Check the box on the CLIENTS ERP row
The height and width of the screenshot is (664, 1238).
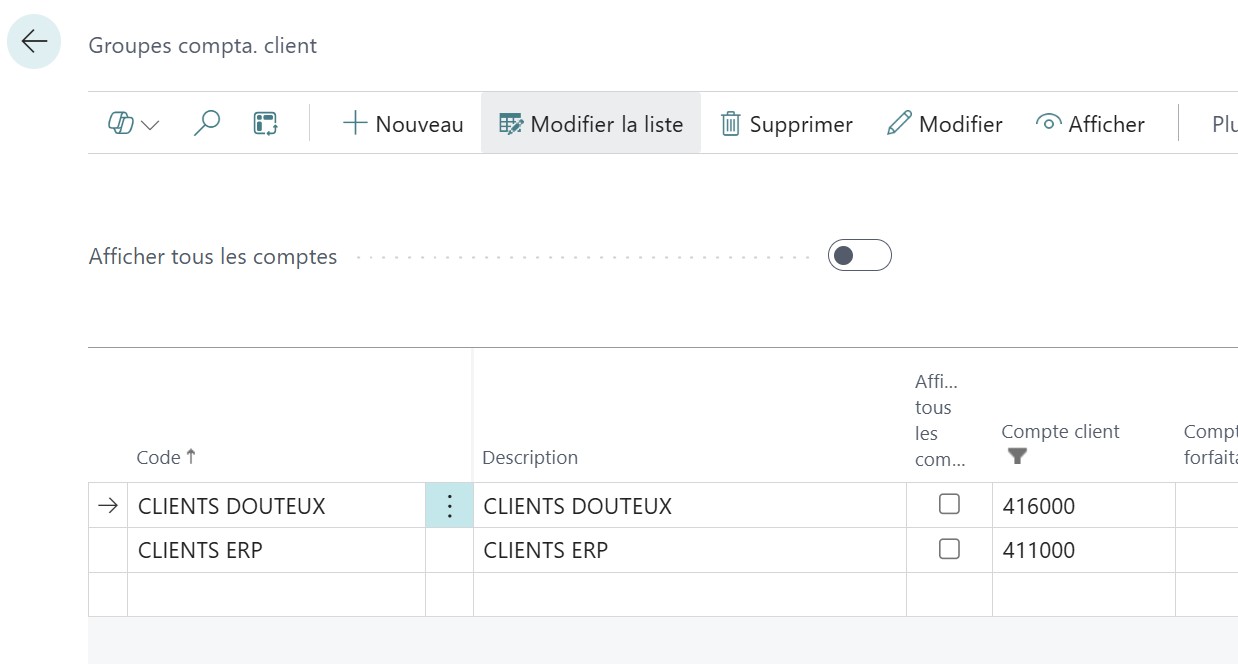(x=948, y=550)
